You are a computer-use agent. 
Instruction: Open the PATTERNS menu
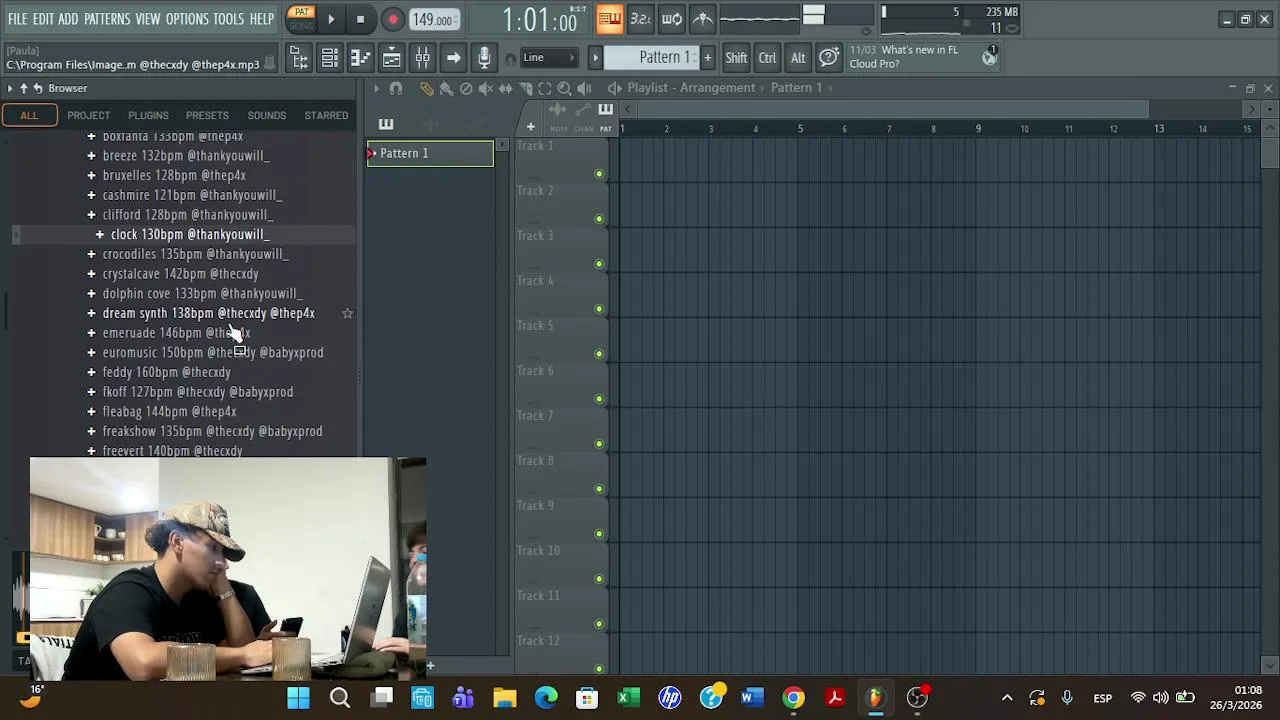point(107,19)
